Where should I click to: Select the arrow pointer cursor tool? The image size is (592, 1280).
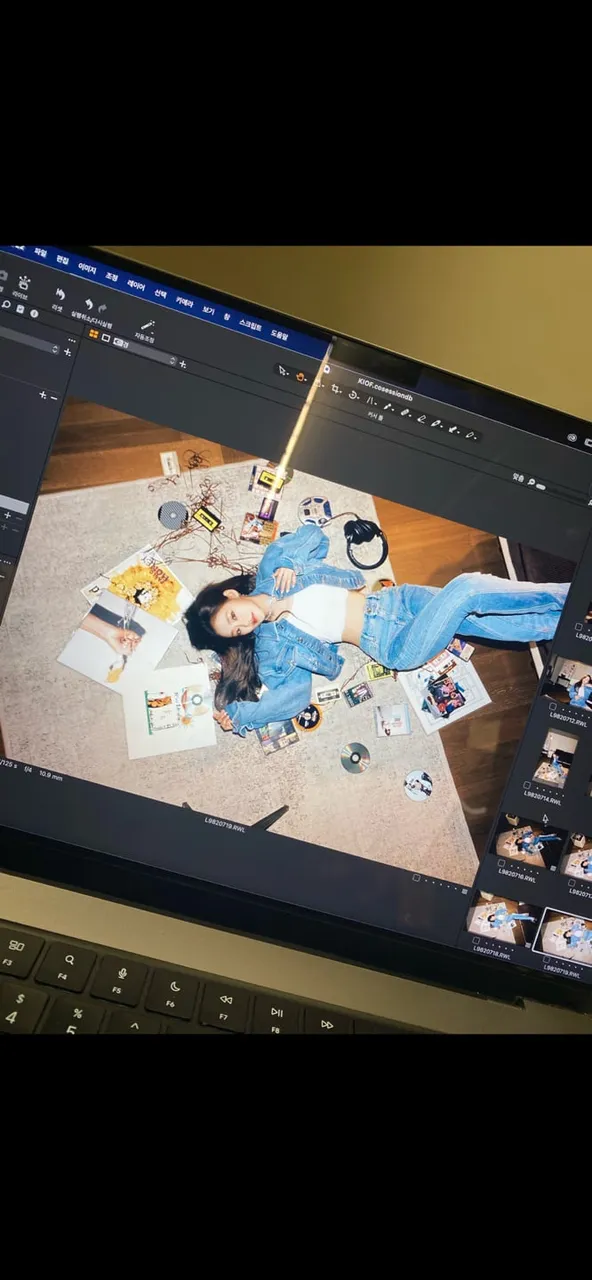[x=283, y=370]
